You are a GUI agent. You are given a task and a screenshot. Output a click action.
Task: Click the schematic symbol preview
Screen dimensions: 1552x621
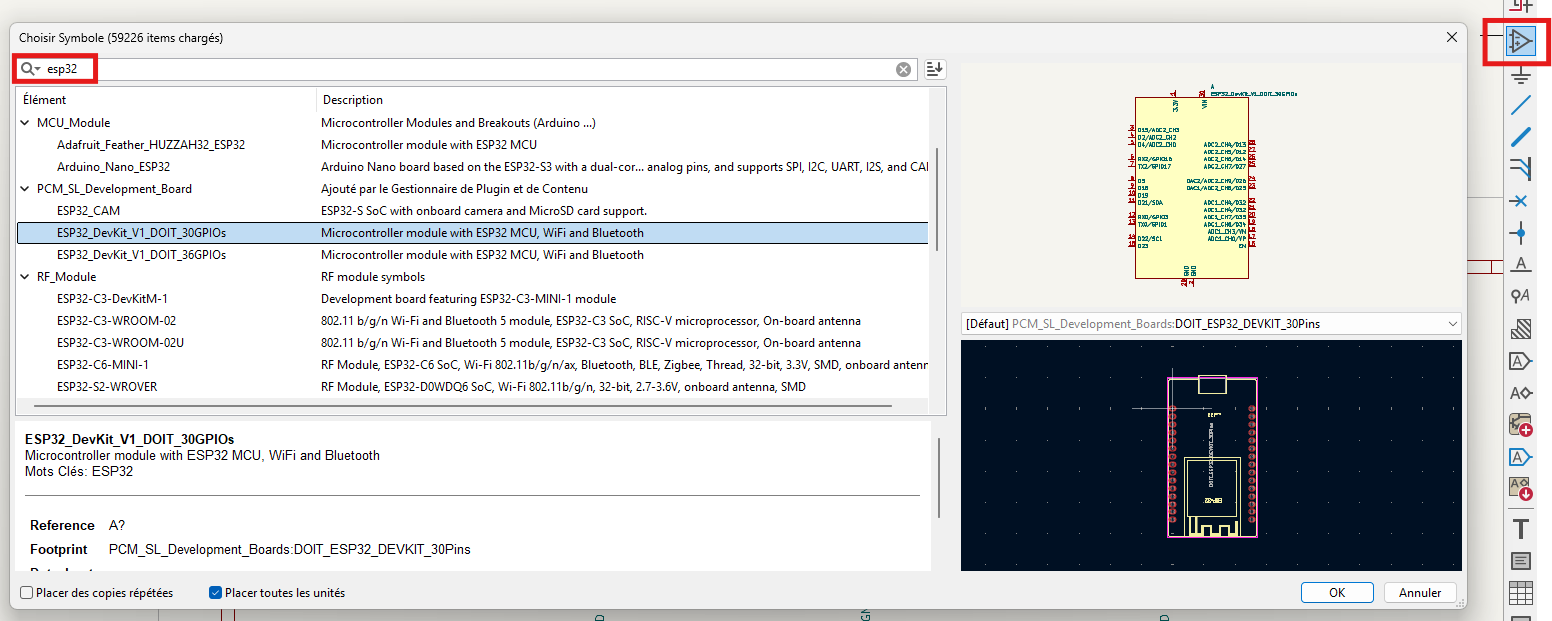coord(1210,185)
